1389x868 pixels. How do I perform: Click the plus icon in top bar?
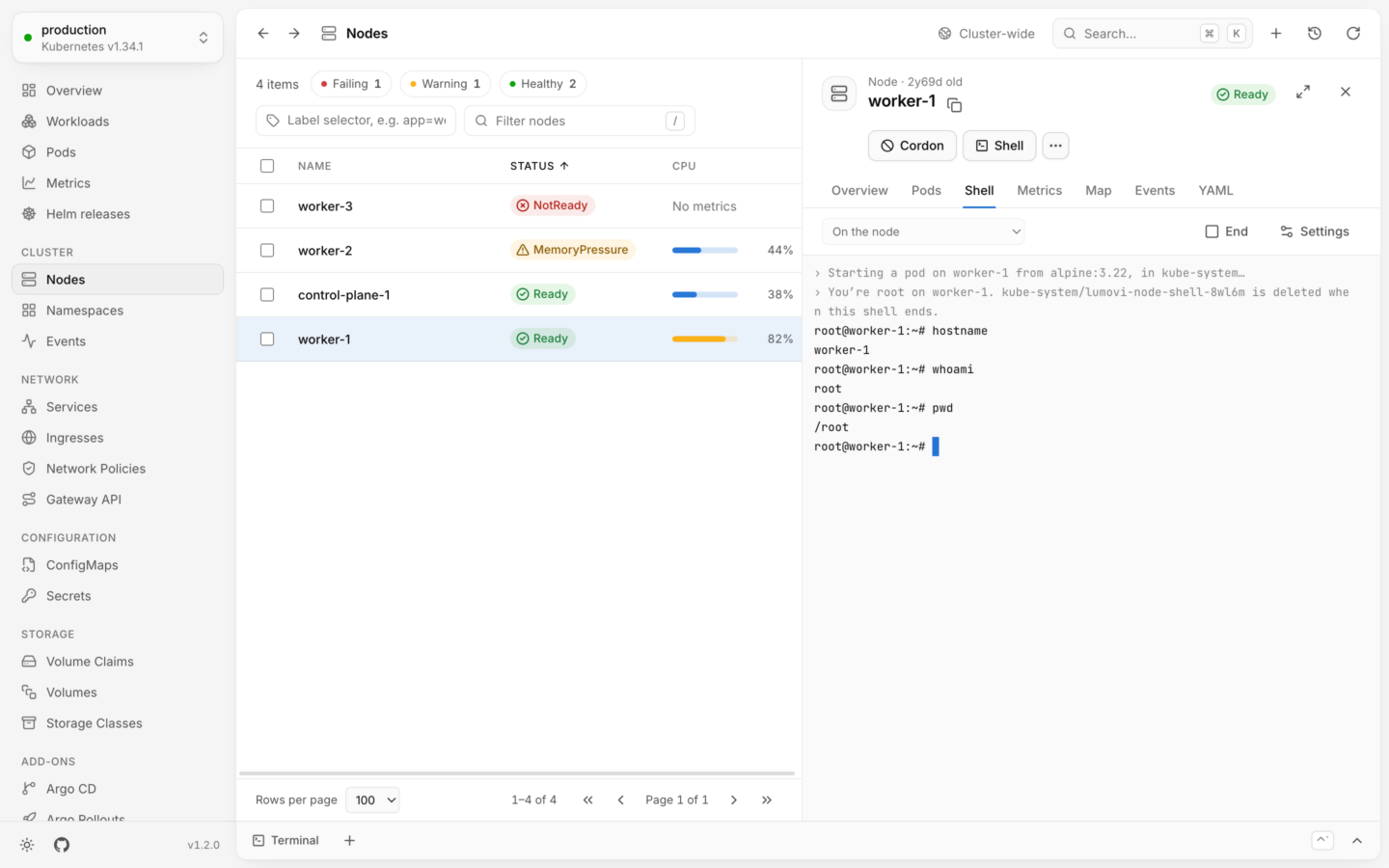pyautogui.click(x=1276, y=34)
